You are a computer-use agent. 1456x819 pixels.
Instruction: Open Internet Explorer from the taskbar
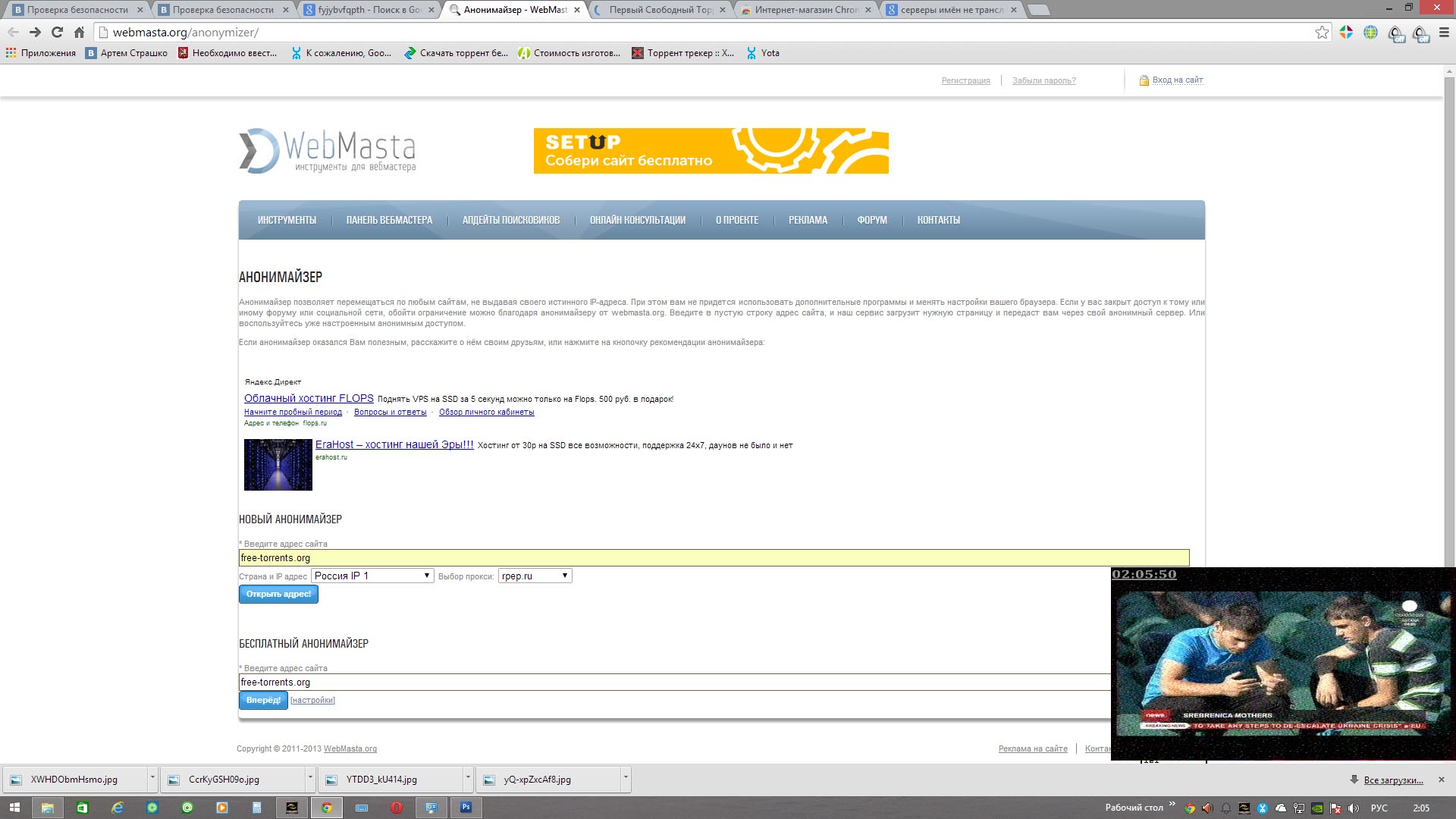pos(118,808)
